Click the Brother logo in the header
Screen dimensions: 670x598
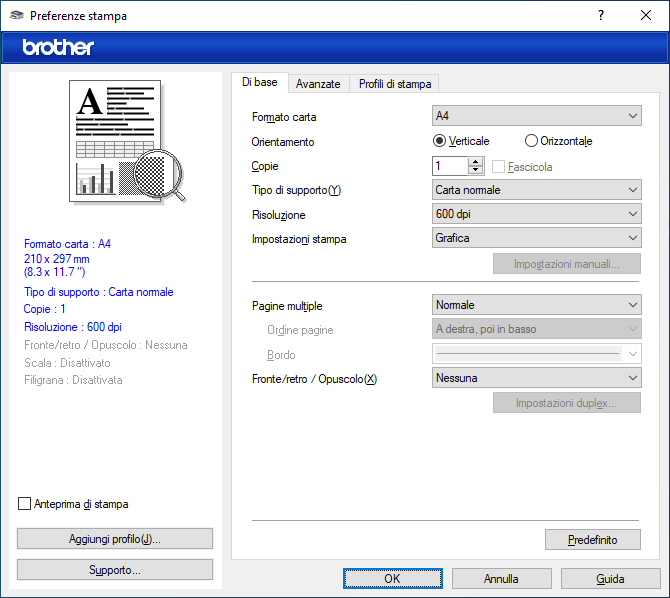(x=58, y=47)
